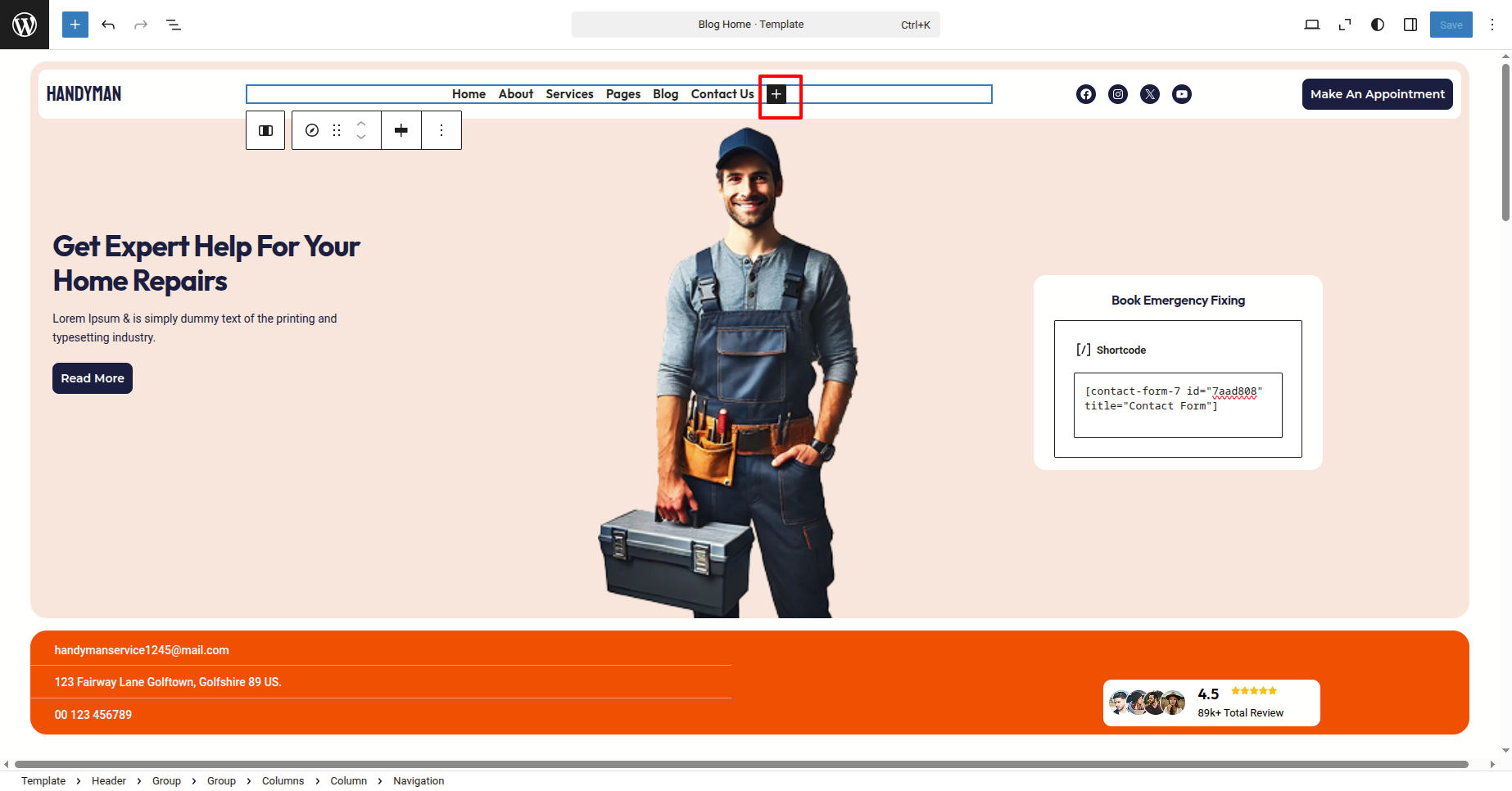
Task: Click the Facebook social icon
Action: tap(1086, 94)
